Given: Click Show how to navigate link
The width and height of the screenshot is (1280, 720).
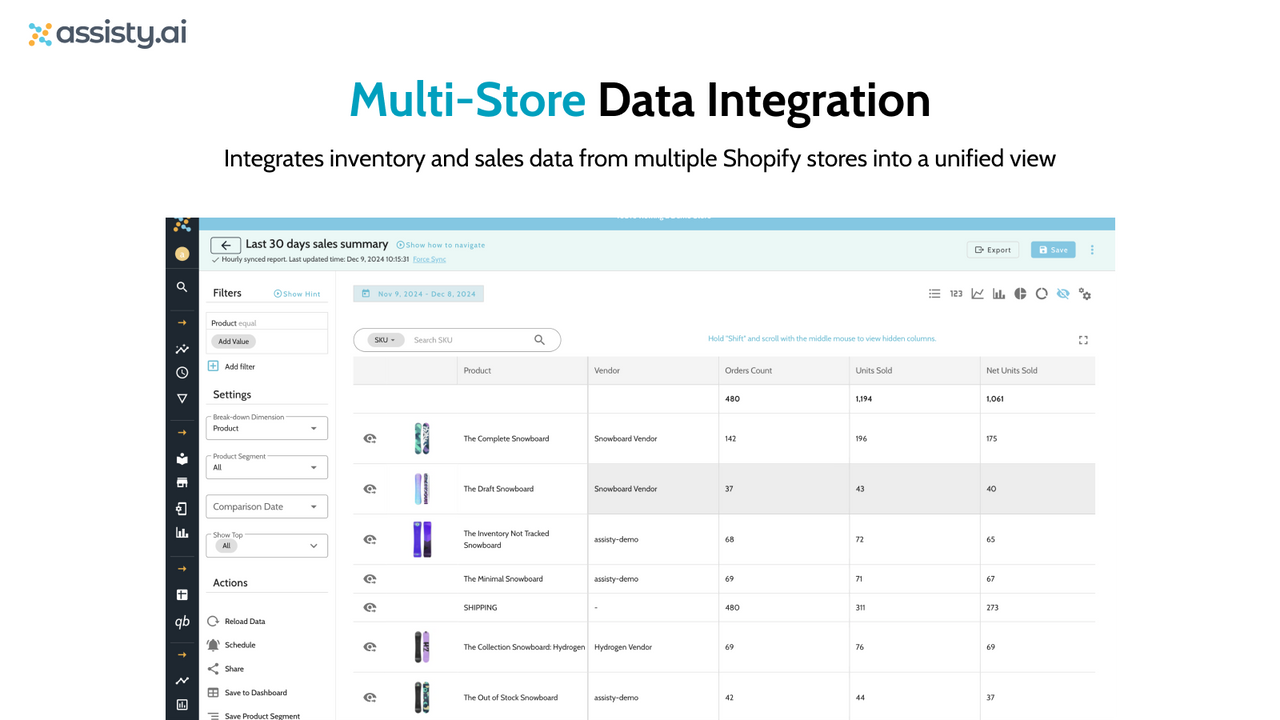Looking at the screenshot, I should click(441, 245).
